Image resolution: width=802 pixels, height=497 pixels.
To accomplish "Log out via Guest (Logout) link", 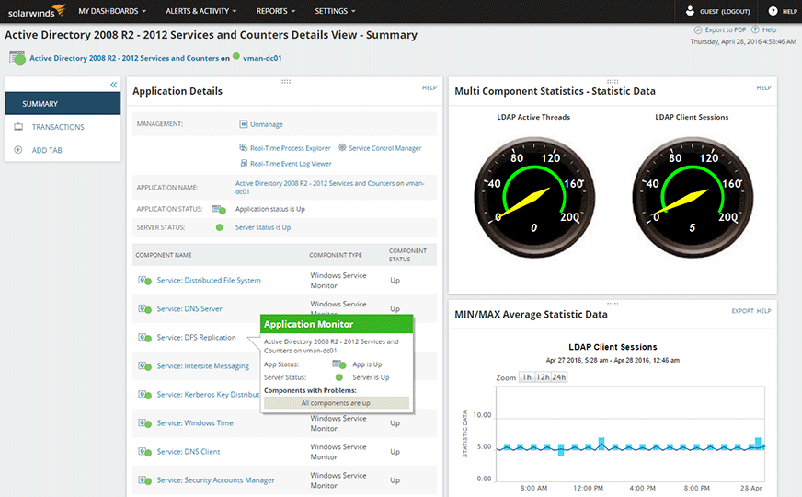I will point(725,11).
